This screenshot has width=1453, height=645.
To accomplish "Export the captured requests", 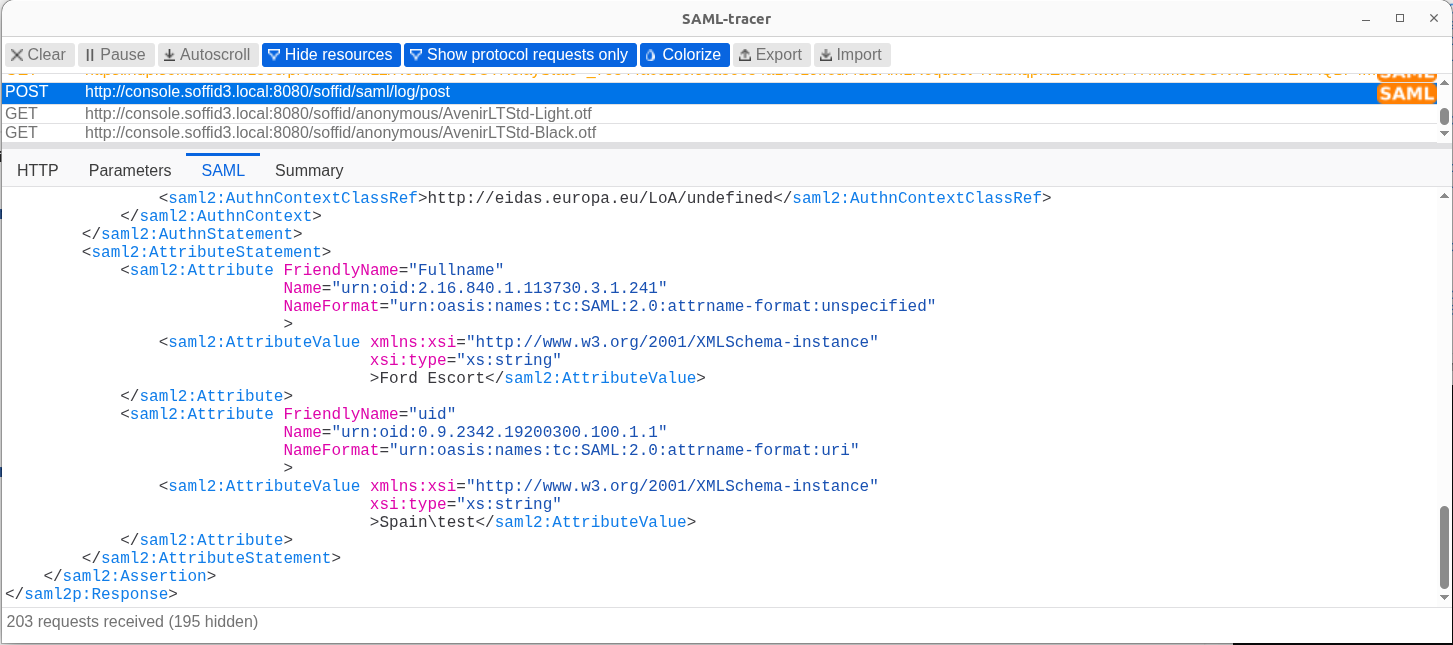I will click(770, 55).
